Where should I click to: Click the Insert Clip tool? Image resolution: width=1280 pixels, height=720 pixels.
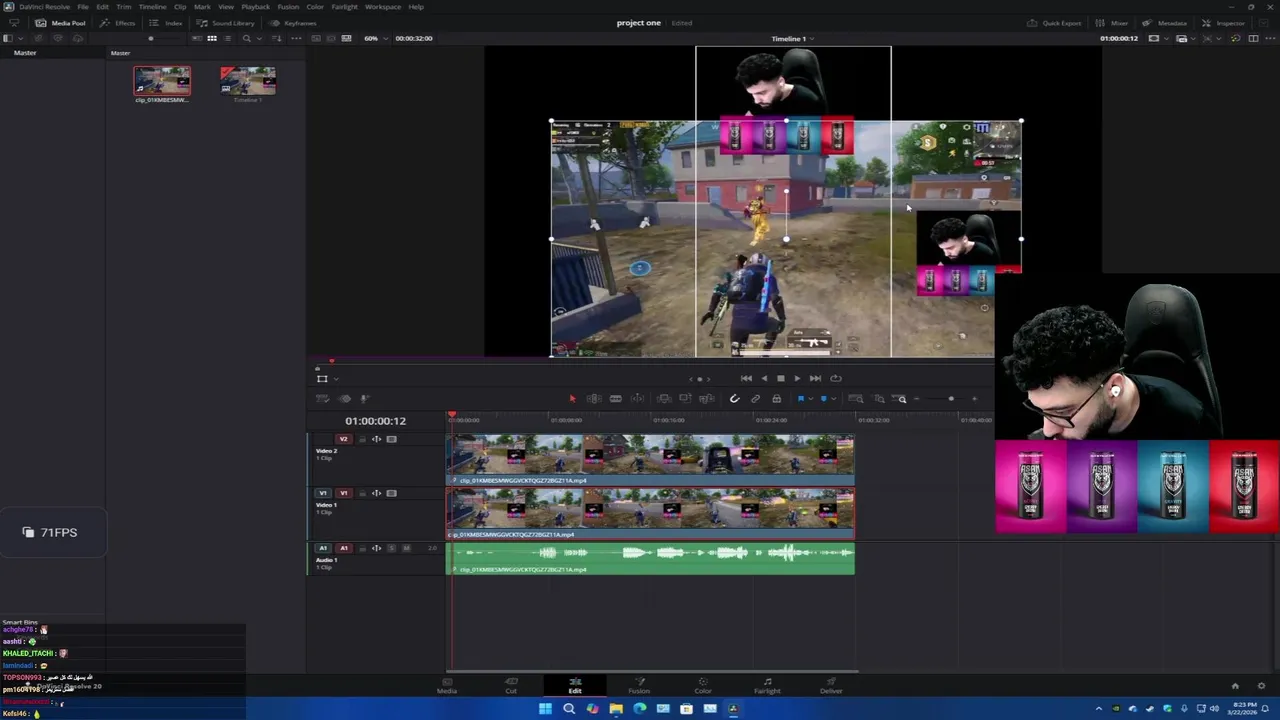[663, 399]
